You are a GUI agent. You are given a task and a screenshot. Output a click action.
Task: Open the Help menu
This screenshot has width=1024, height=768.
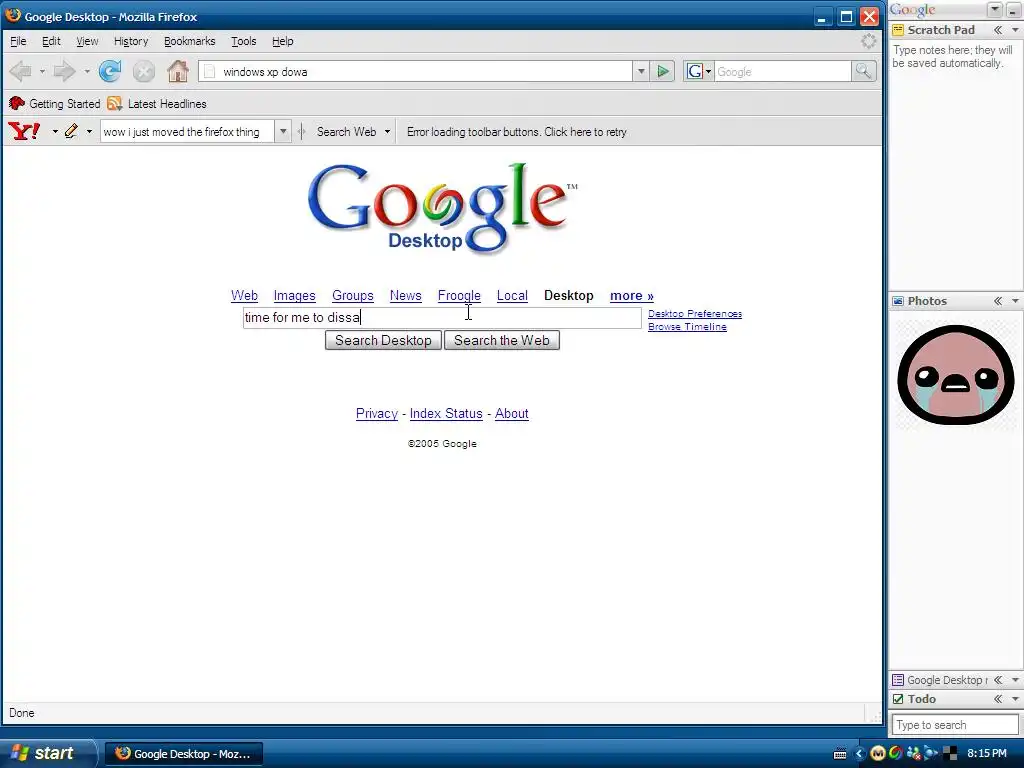tap(282, 41)
